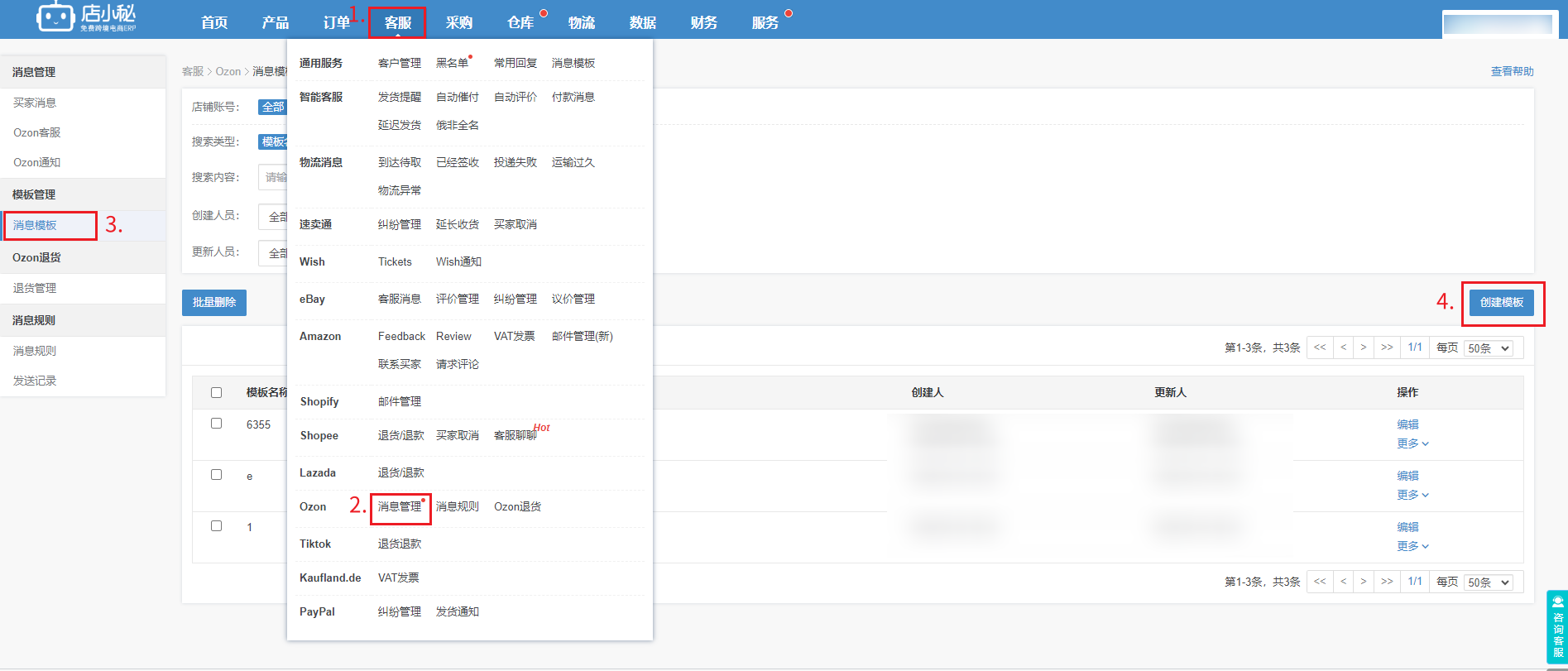Go to previous page in bottom pagination
Screen dimensions: 1568x671
pyautogui.click(x=1343, y=582)
